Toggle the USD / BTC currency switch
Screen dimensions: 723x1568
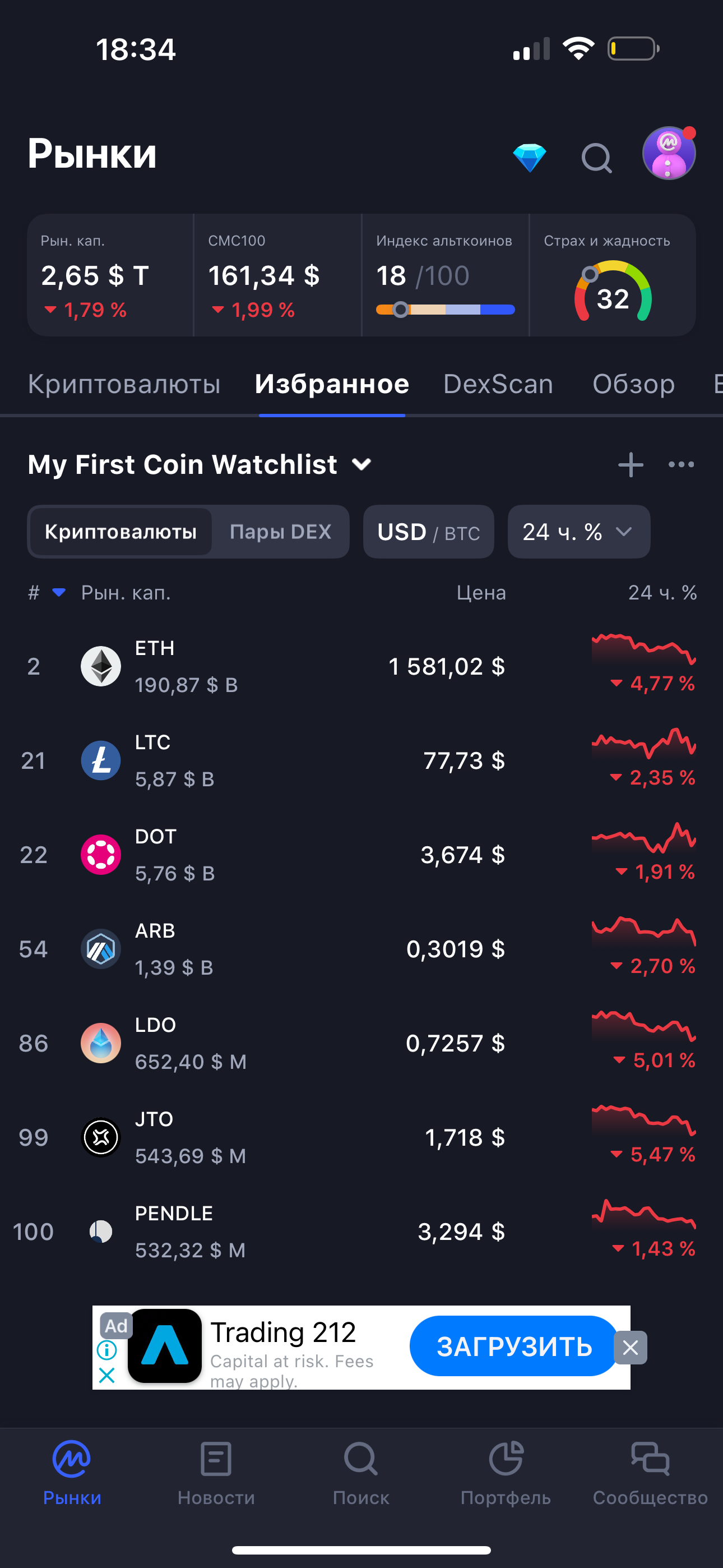[428, 532]
